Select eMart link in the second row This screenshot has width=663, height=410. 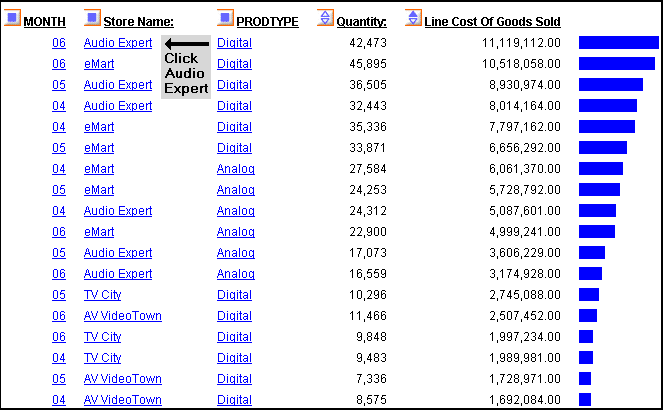99,64
